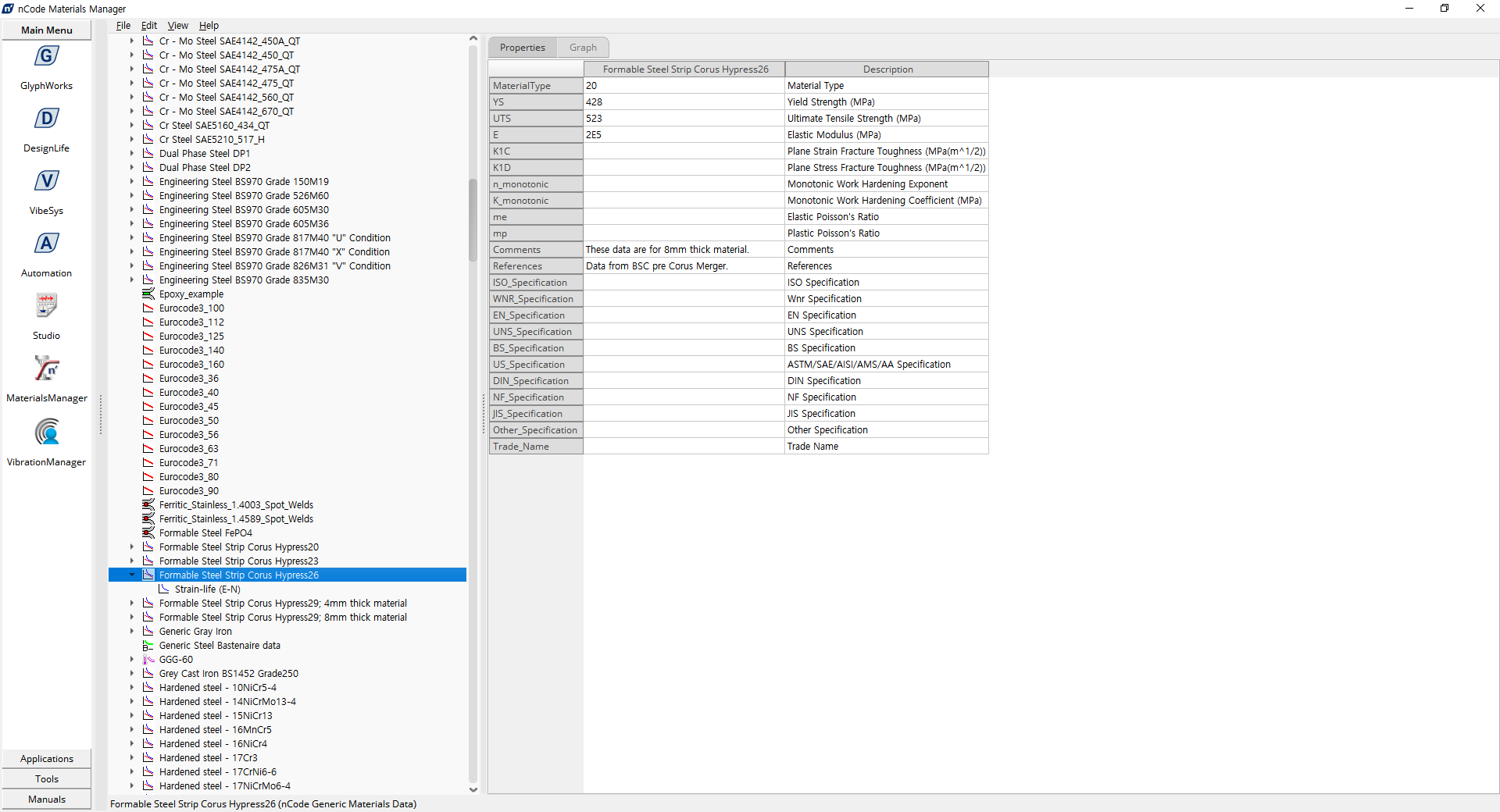Expand the Hardened steel - 10NiCr5-4 node

(x=132, y=688)
